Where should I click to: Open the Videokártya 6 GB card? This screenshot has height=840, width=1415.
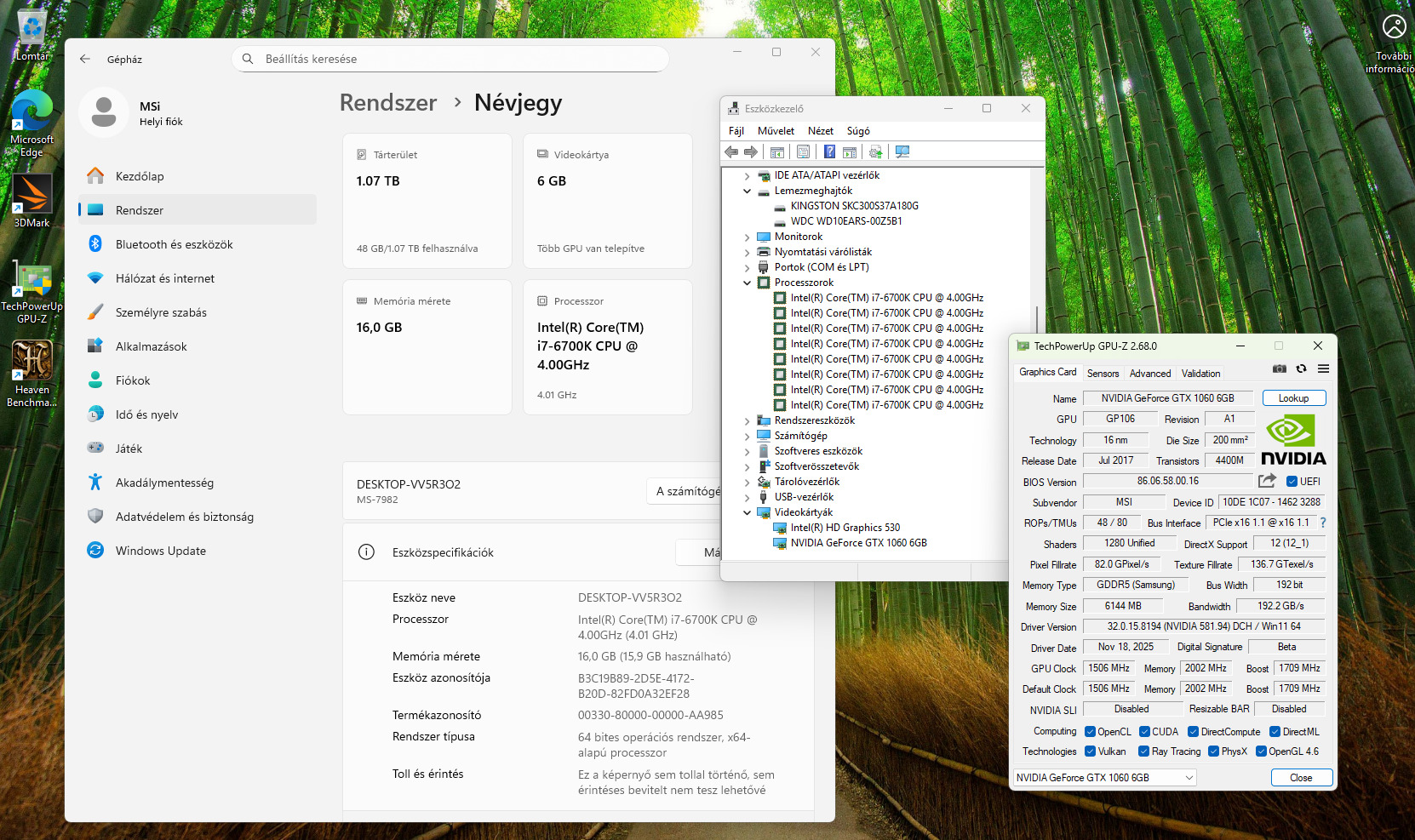(608, 201)
